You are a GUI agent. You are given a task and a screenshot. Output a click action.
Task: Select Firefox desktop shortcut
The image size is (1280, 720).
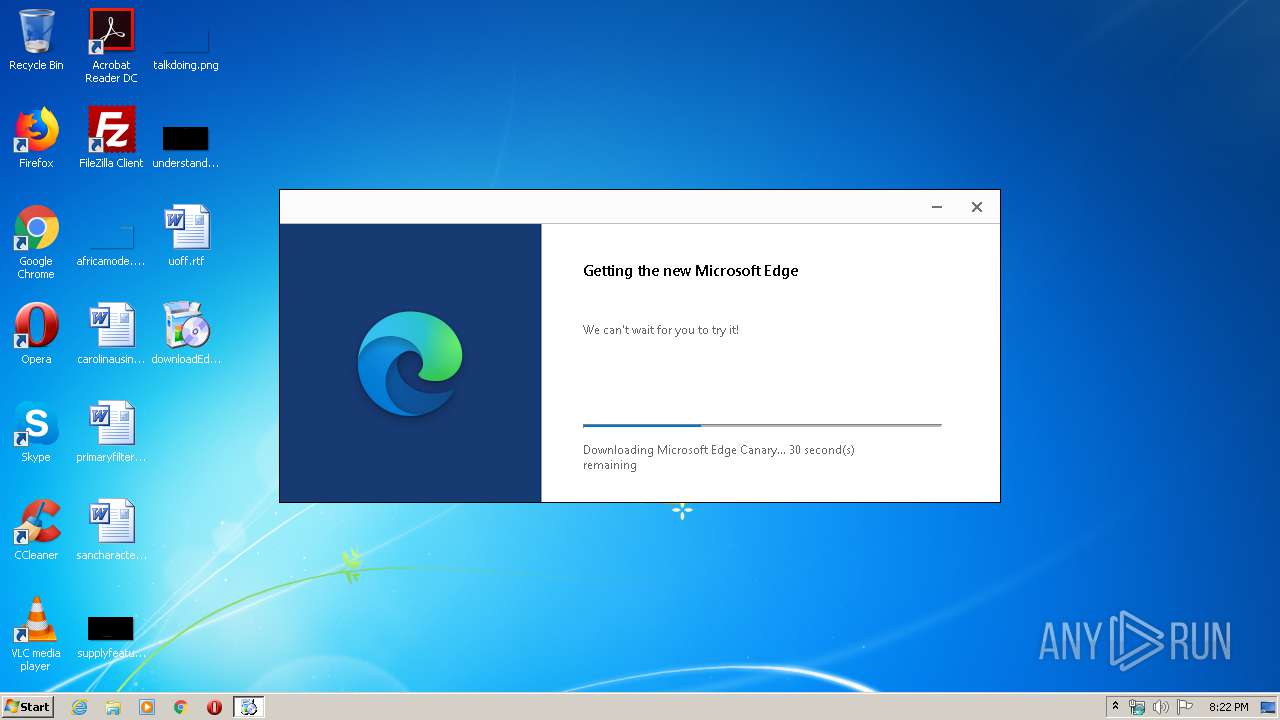(x=36, y=138)
